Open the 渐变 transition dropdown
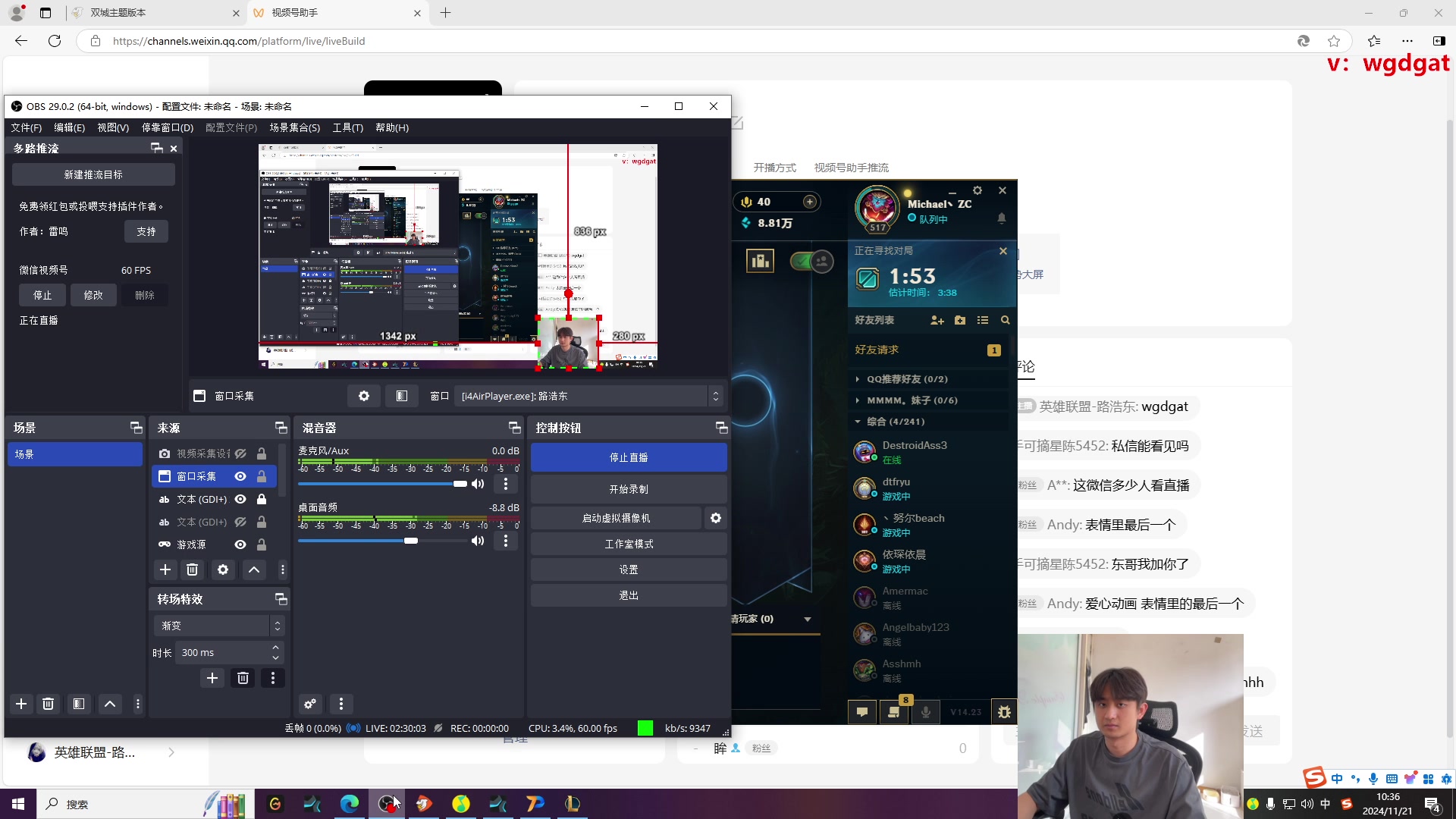1456x819 pixels. pyautogui.click(x=218, y=626)
